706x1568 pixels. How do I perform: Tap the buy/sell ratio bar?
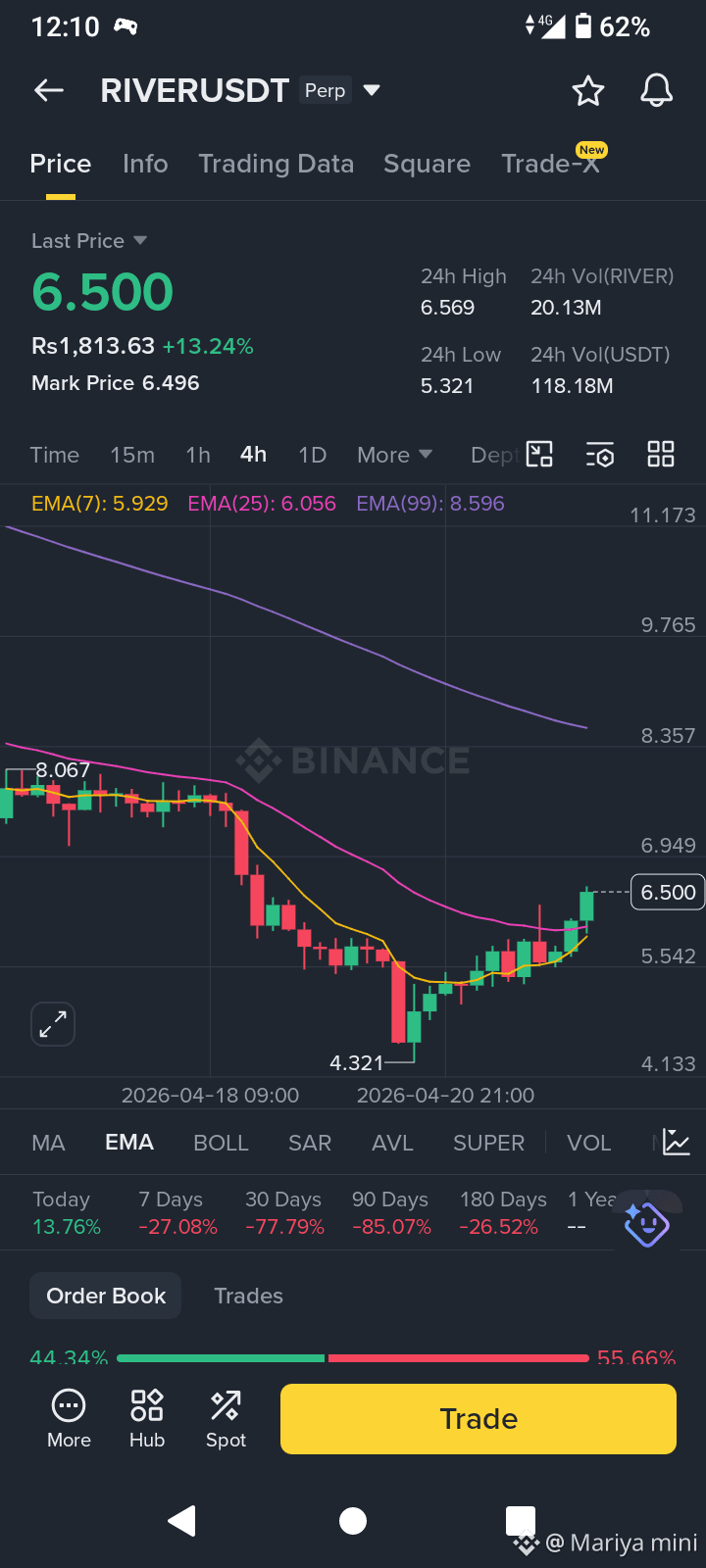pyautogui.click(x=353, y=1358)
